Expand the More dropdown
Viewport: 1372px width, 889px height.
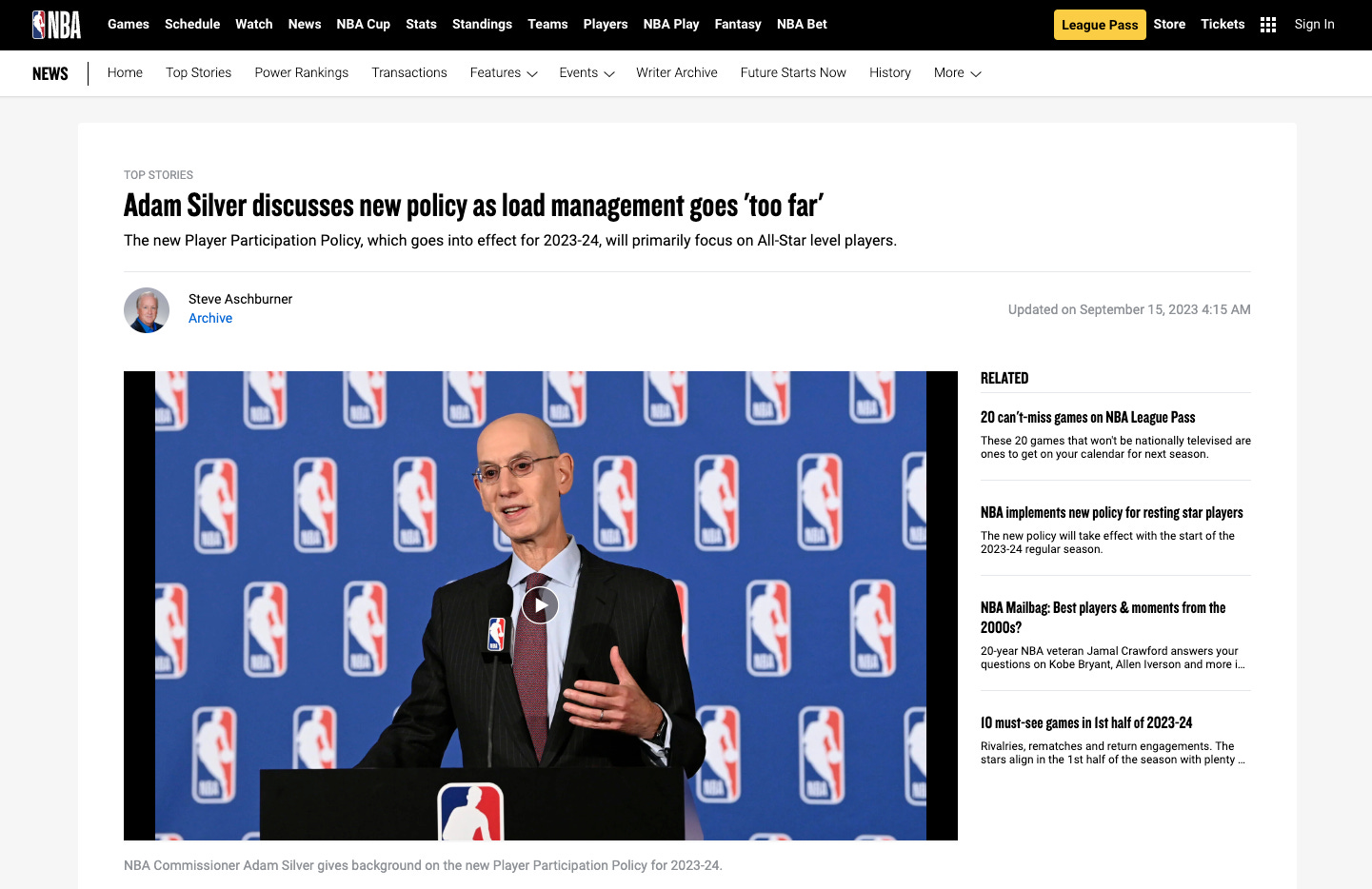point(957,73)
